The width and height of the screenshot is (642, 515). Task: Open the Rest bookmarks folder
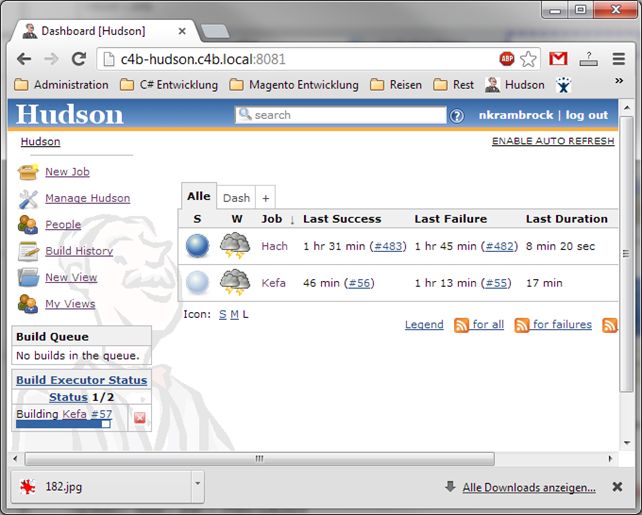coord(453,85)
